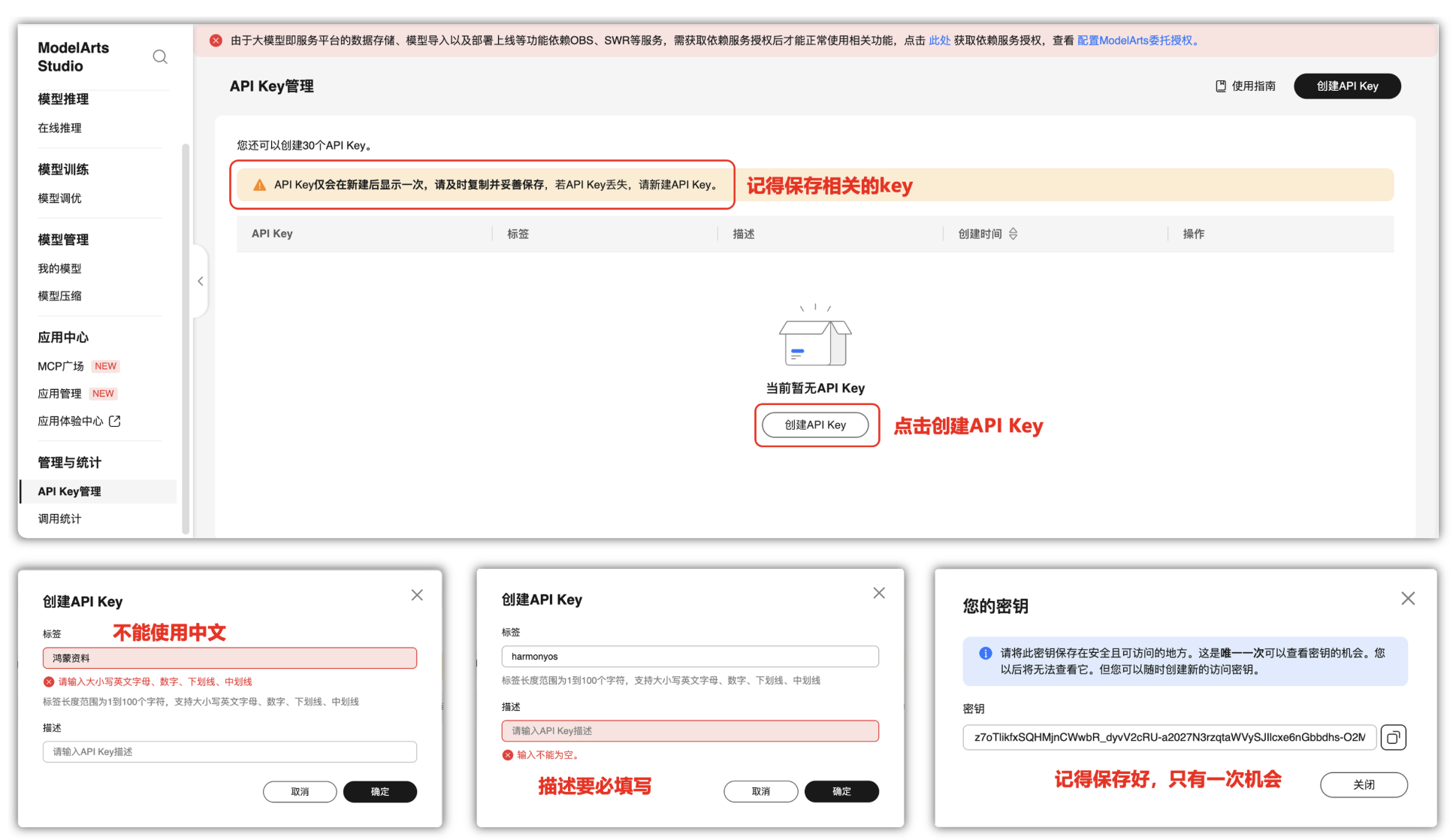The image size is (1456, 840).
Task: Click the sort arrows beside 创建时间 column
Action: tap(1013, 234)
